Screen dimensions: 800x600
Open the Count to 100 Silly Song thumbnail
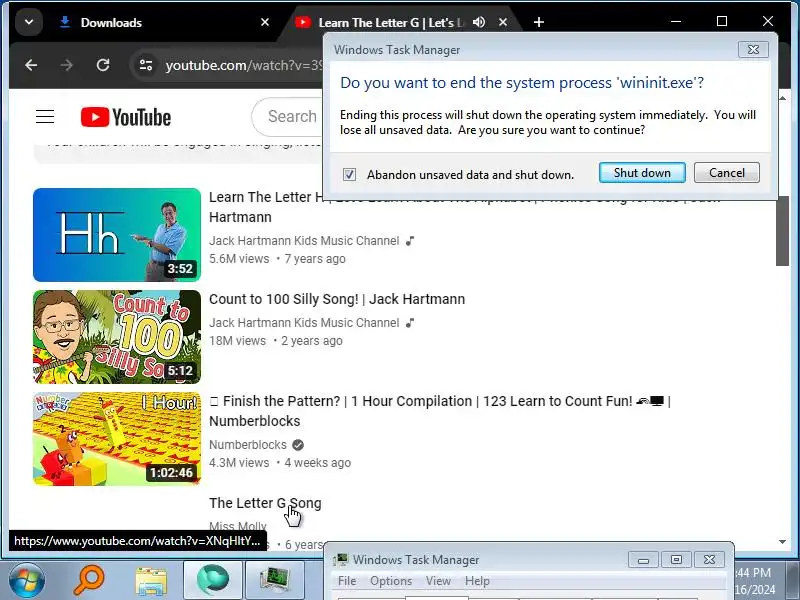point(117,337)
